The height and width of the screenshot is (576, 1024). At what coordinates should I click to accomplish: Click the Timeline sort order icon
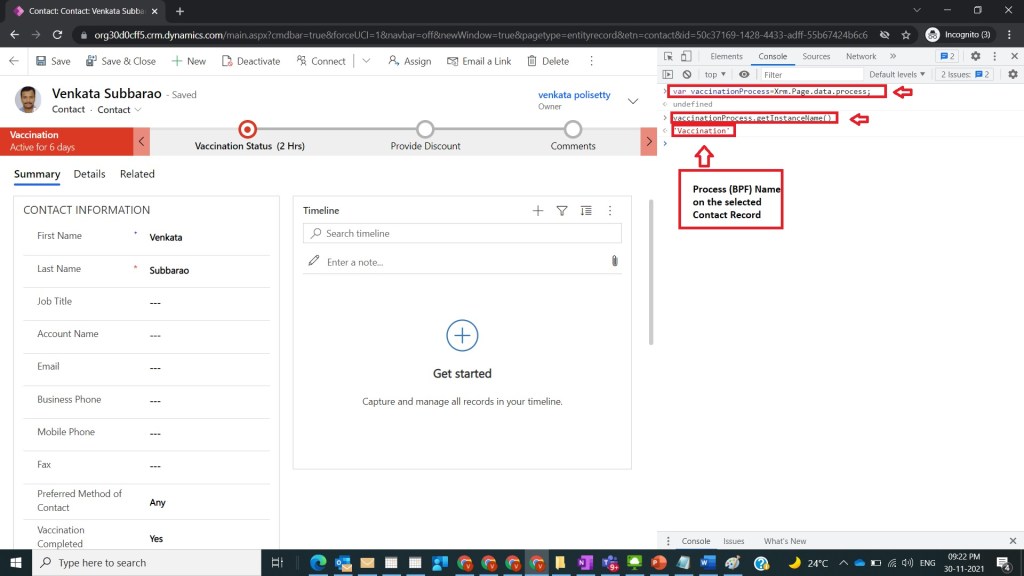point(586,211)
